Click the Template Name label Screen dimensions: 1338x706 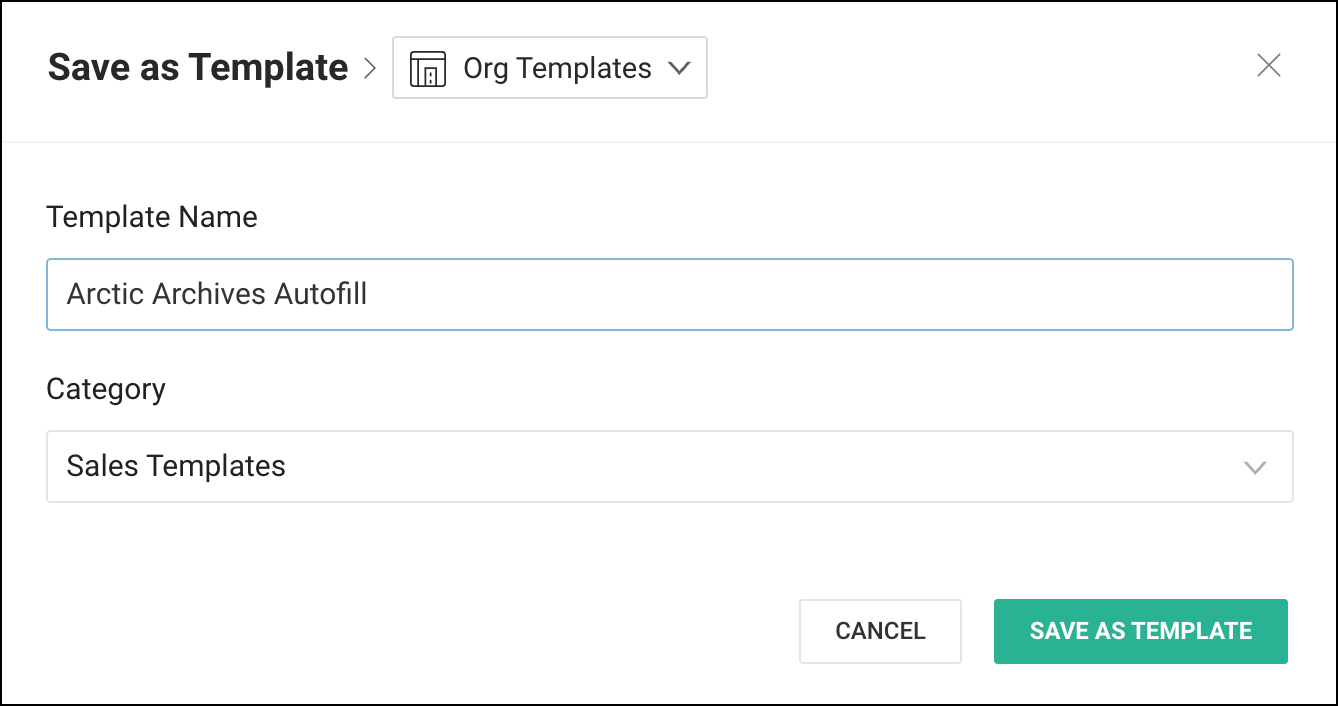click(152, 217)
